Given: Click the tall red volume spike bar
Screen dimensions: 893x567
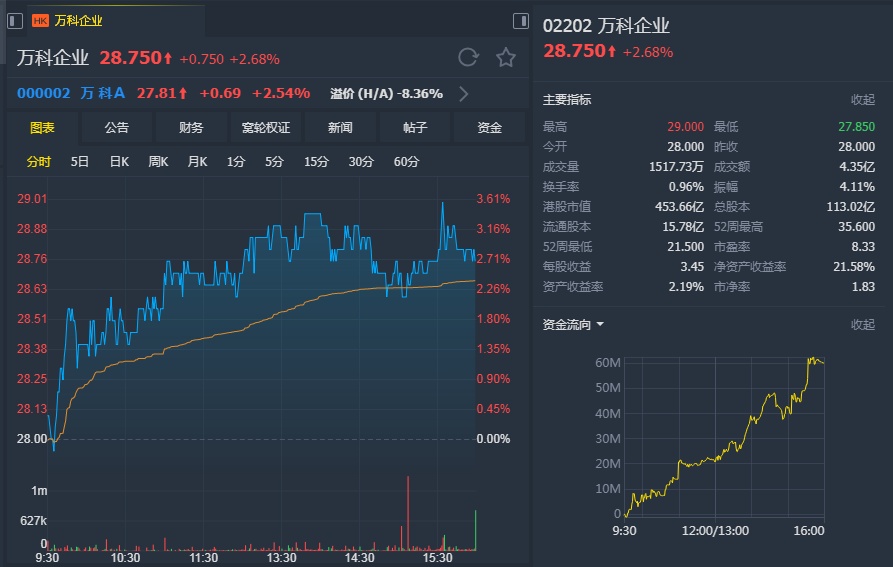Looking at the screenshot, I should [x=408, y=512].
